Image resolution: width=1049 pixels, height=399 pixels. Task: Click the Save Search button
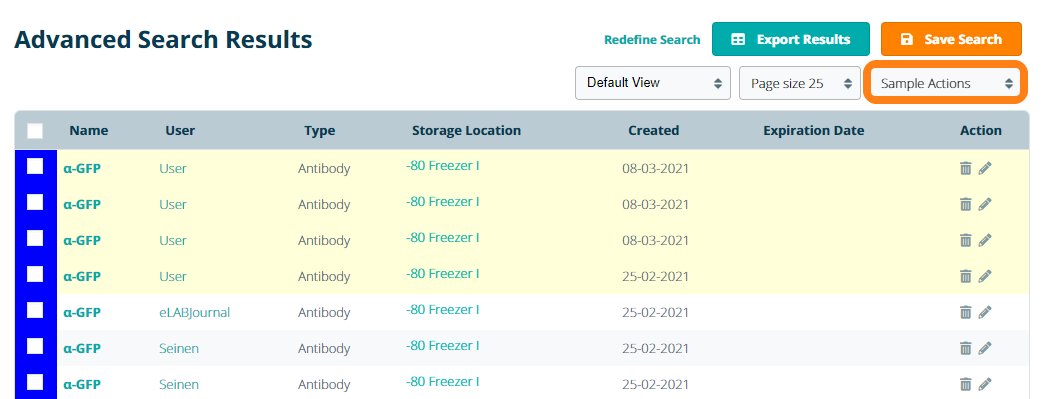[x=951, y=39]
